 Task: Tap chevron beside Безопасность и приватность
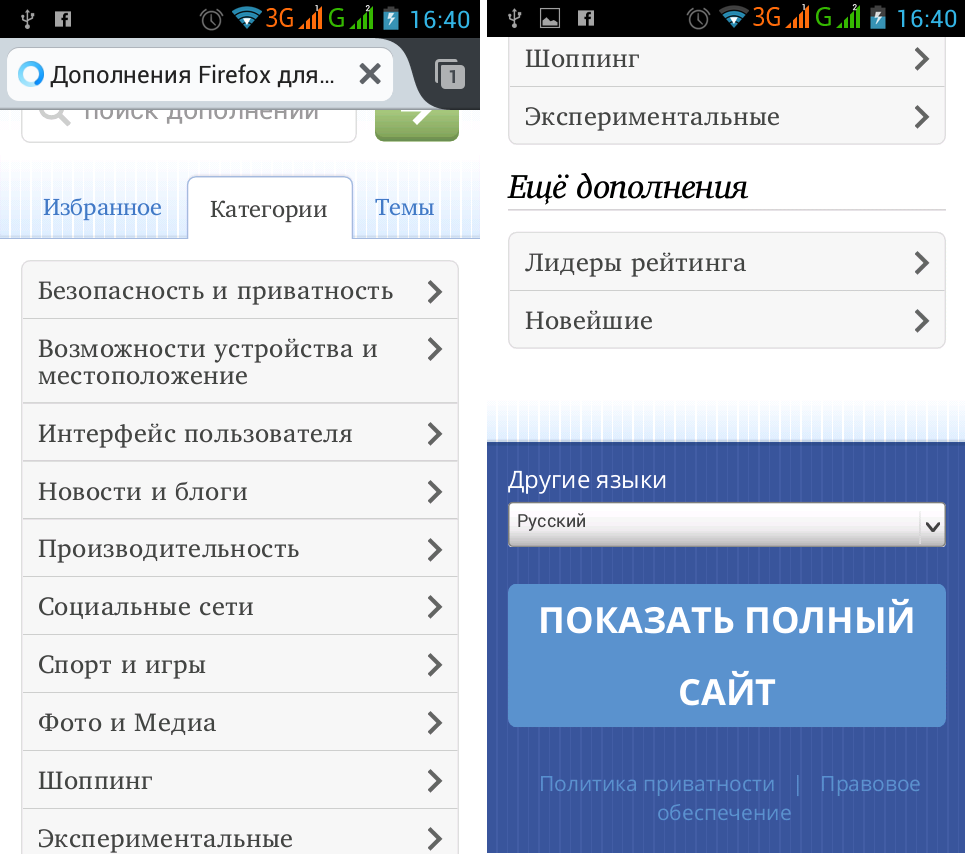click(435, 291)
